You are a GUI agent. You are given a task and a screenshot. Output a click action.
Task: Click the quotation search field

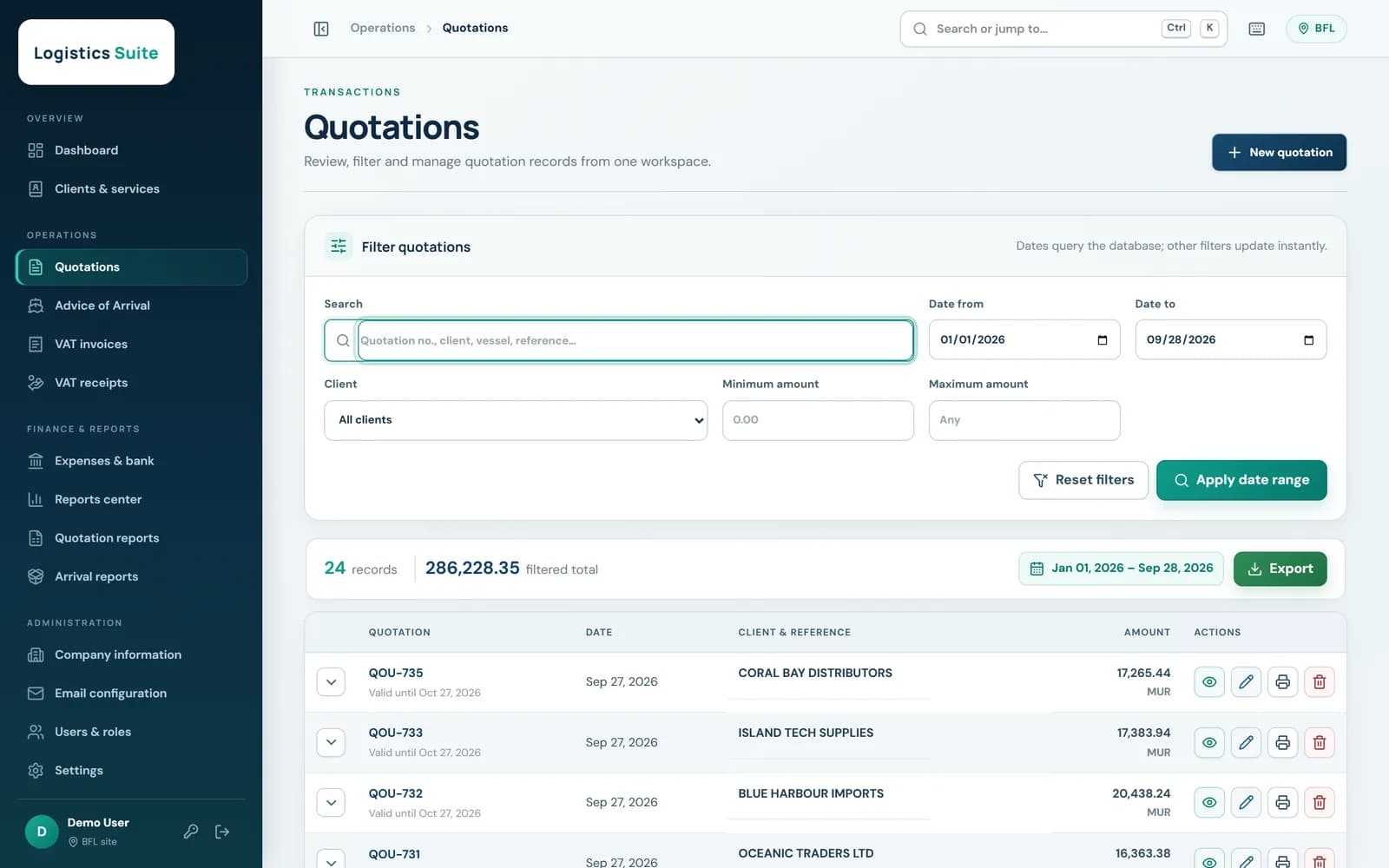coord(635,340)
